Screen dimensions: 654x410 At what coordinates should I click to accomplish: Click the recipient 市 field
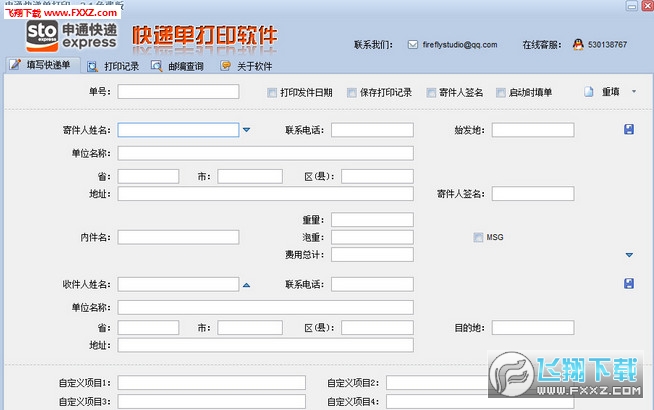tap(250, 328)
